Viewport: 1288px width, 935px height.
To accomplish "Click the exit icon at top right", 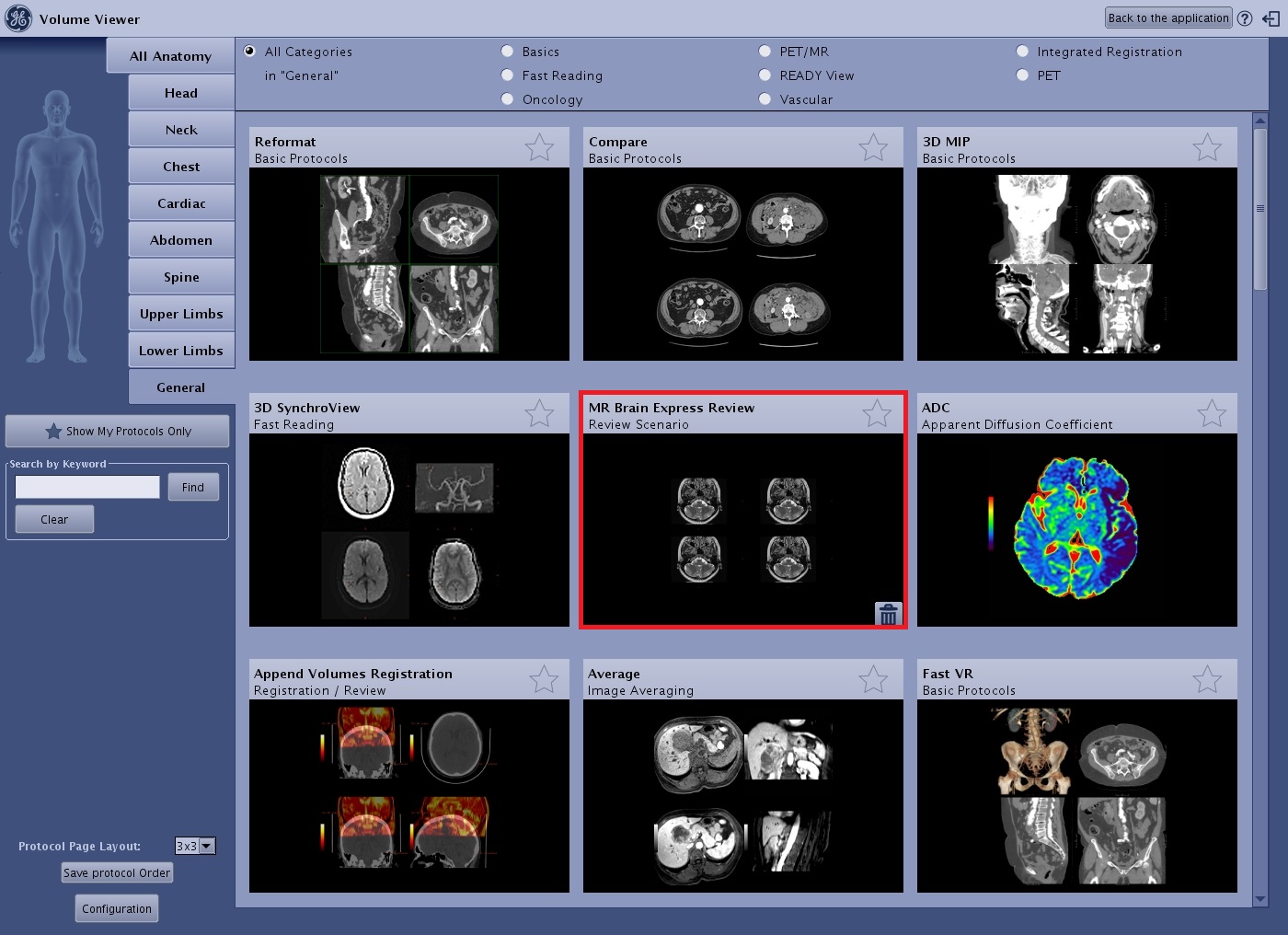I will point(1271,18).
